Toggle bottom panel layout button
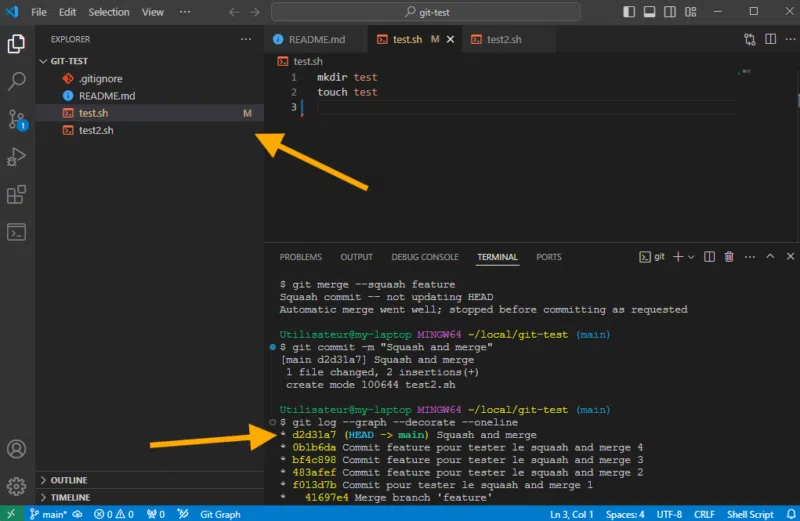800x521 pixels. 650,12
